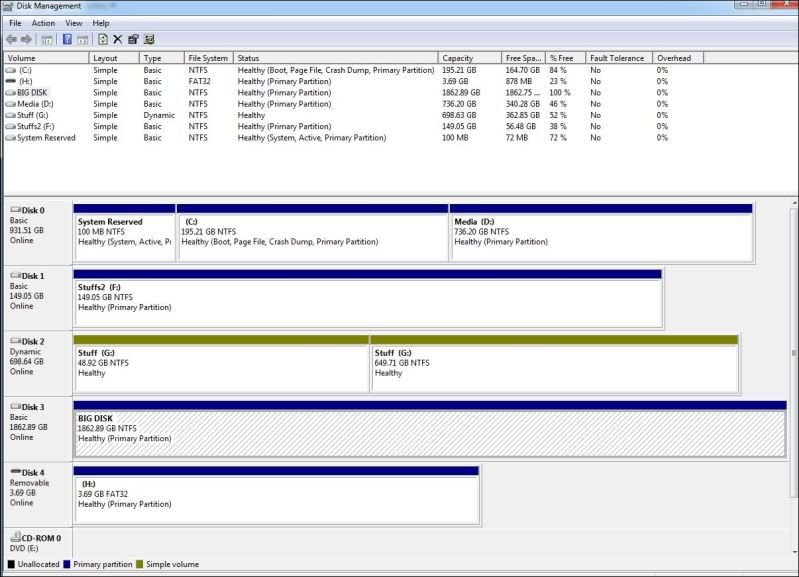The width and height of the screenshot is (799, 577).
Task: Sort by the Fault Tolerance column header
Action: pyautogui.click(x=619, y=58)
